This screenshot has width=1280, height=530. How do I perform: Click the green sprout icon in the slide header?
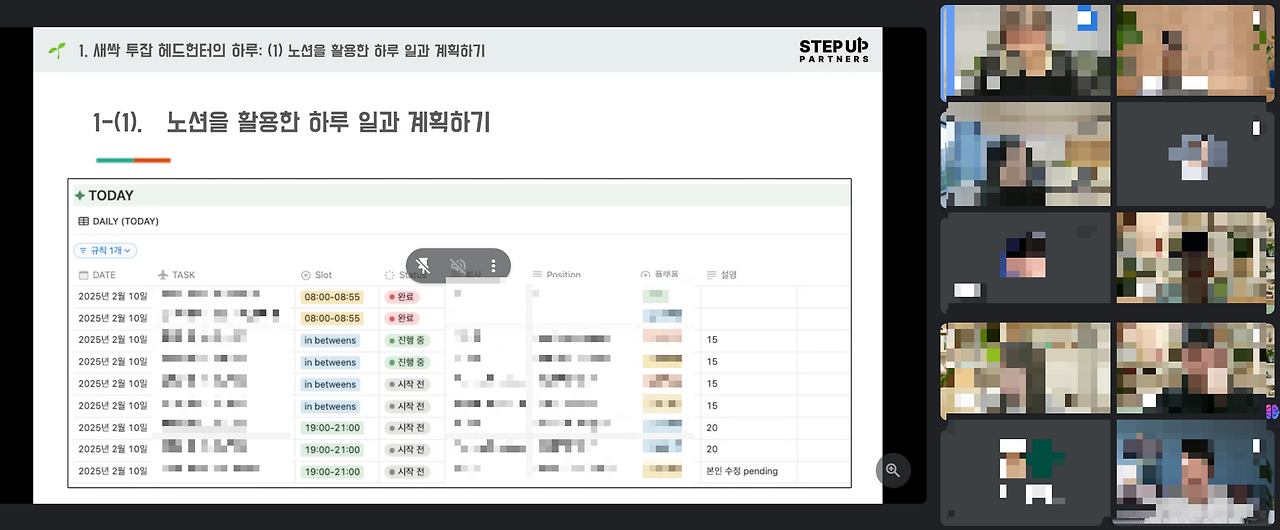(x=59, y=50)
